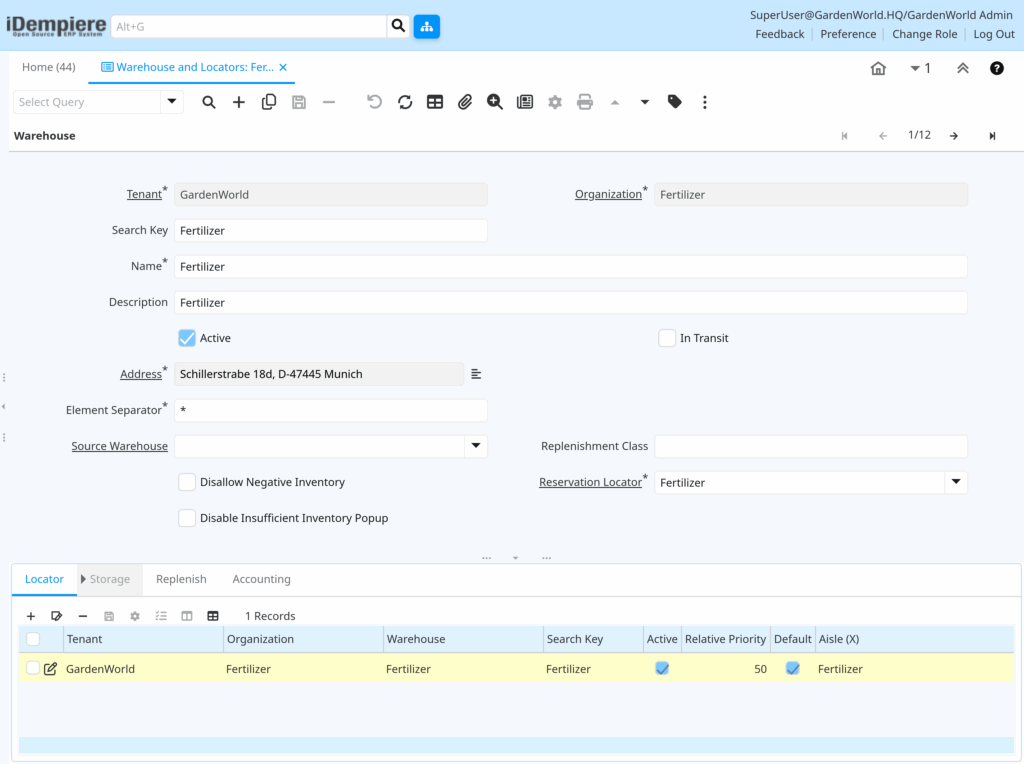Screen dimensions: 1024x764
Task: Click the Delete minus toolbar icon
Action: [328, 102]
